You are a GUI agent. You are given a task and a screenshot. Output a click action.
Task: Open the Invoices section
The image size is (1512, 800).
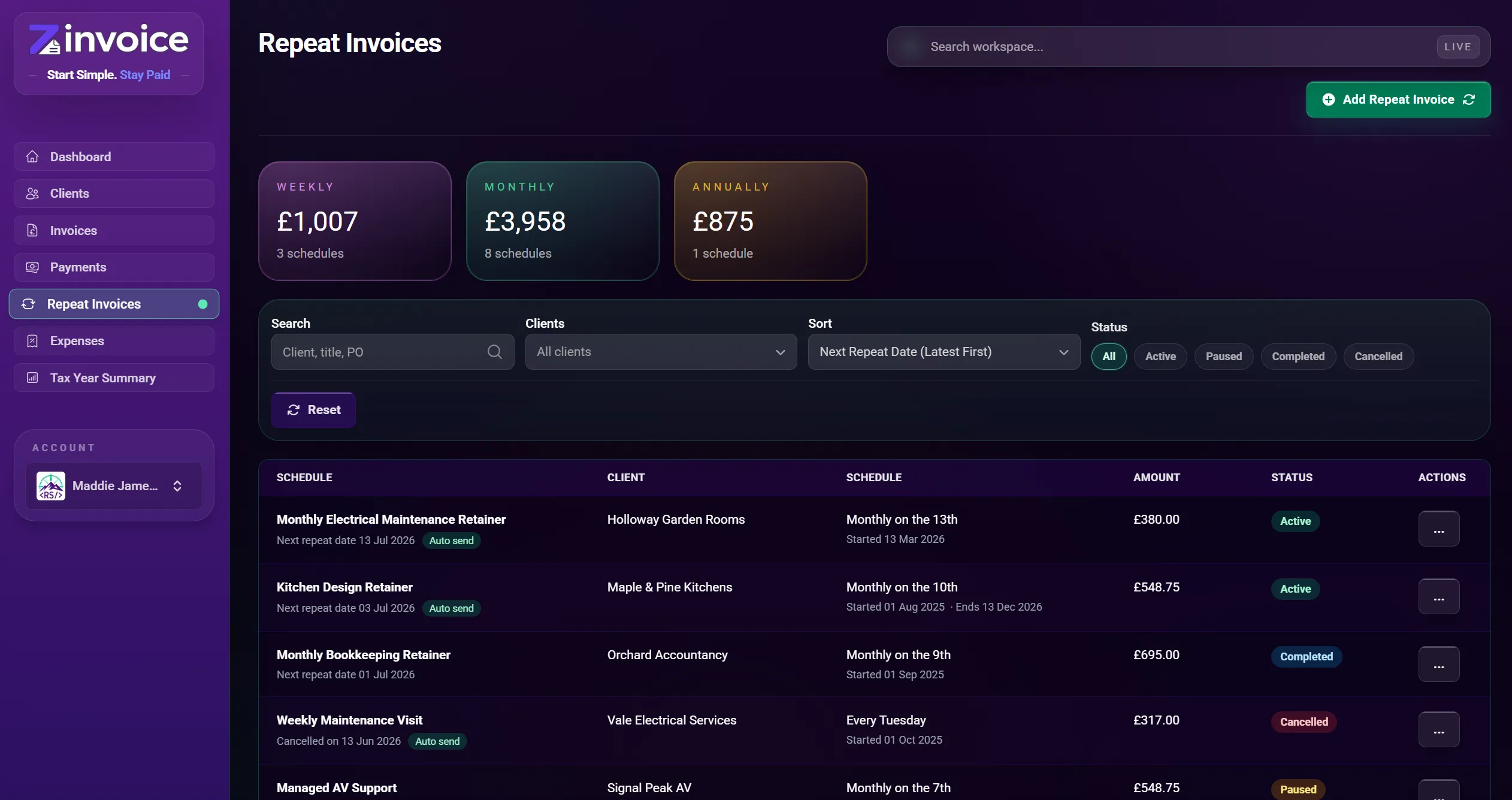coord(114,230)
